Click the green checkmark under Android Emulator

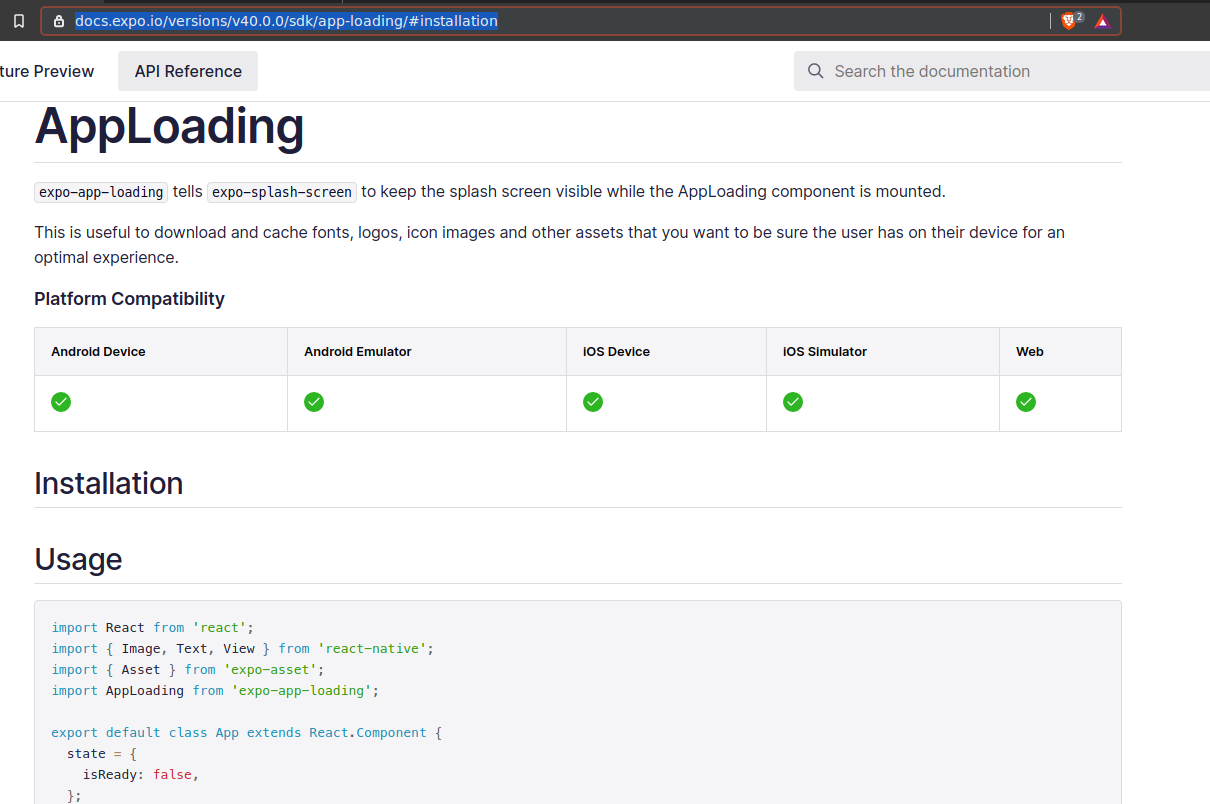313,402
